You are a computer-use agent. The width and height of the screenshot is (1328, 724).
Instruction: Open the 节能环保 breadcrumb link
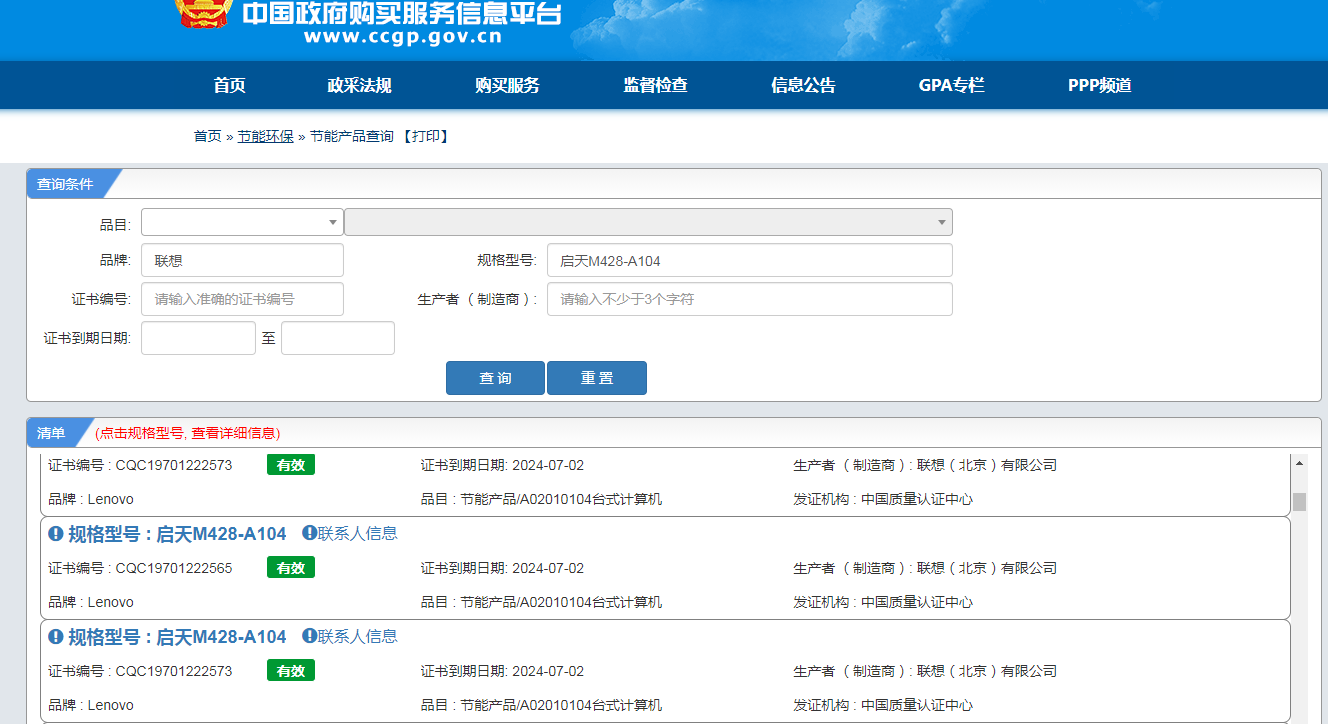(x=266, y=136)
